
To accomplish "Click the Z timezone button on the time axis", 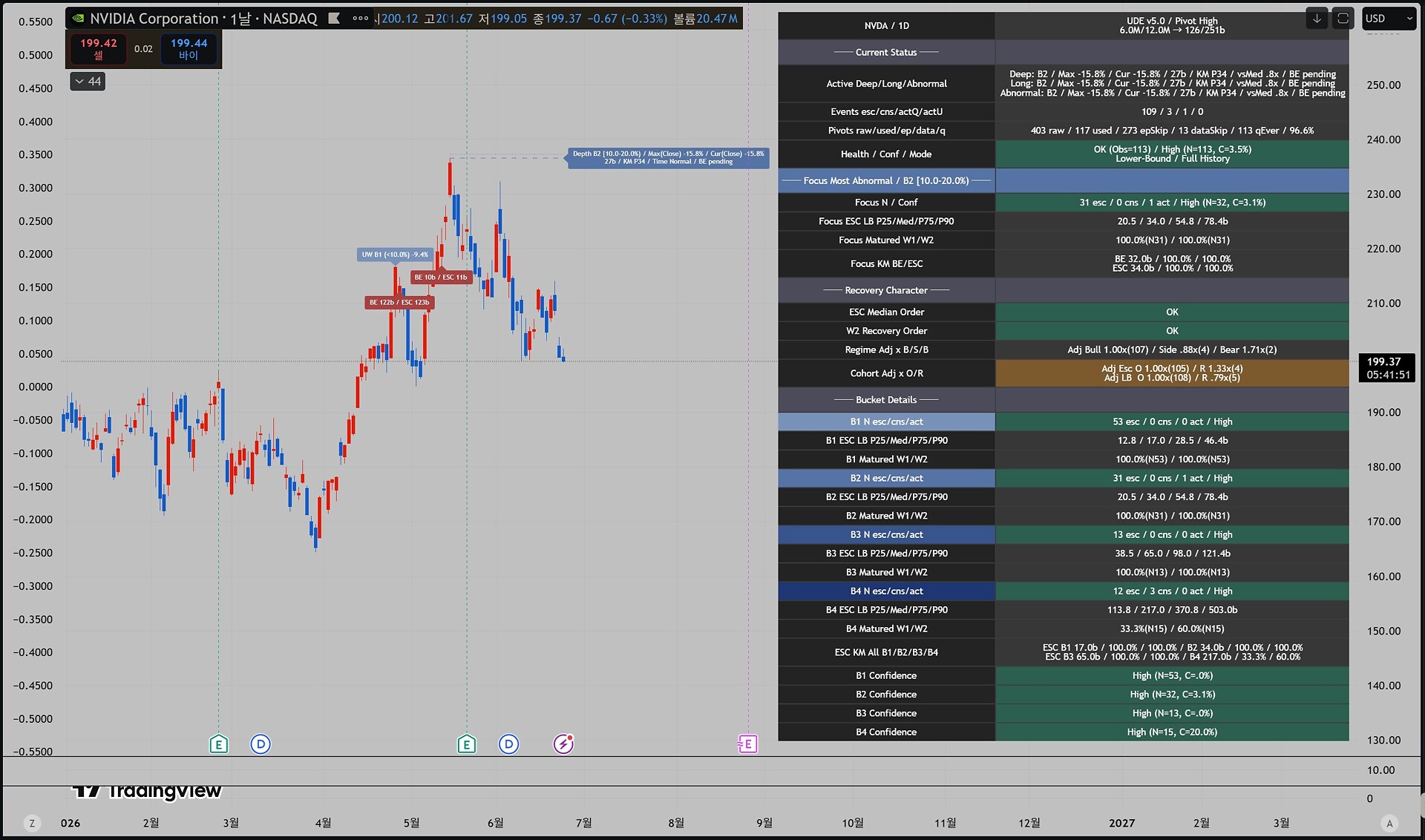I will pos(32,823).
